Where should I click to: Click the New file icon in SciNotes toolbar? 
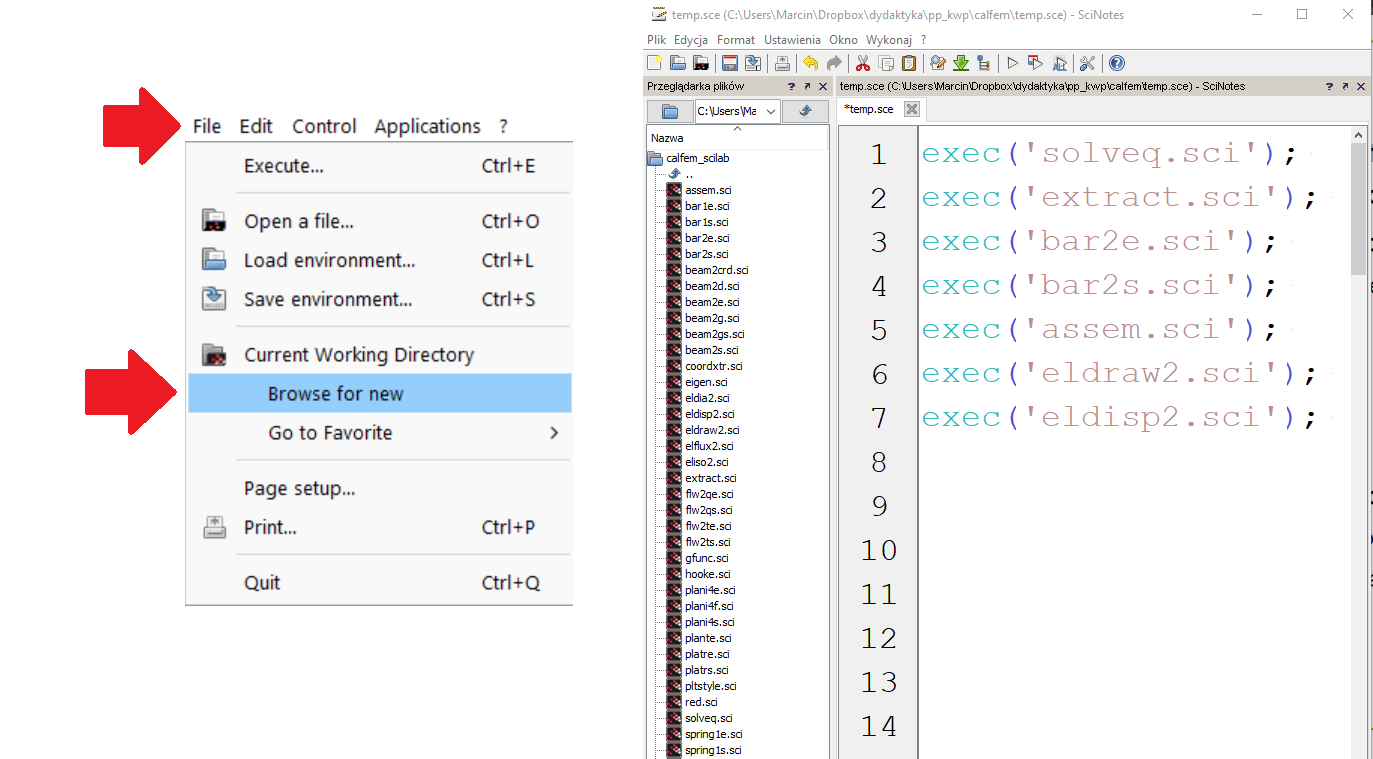(655, 63)
